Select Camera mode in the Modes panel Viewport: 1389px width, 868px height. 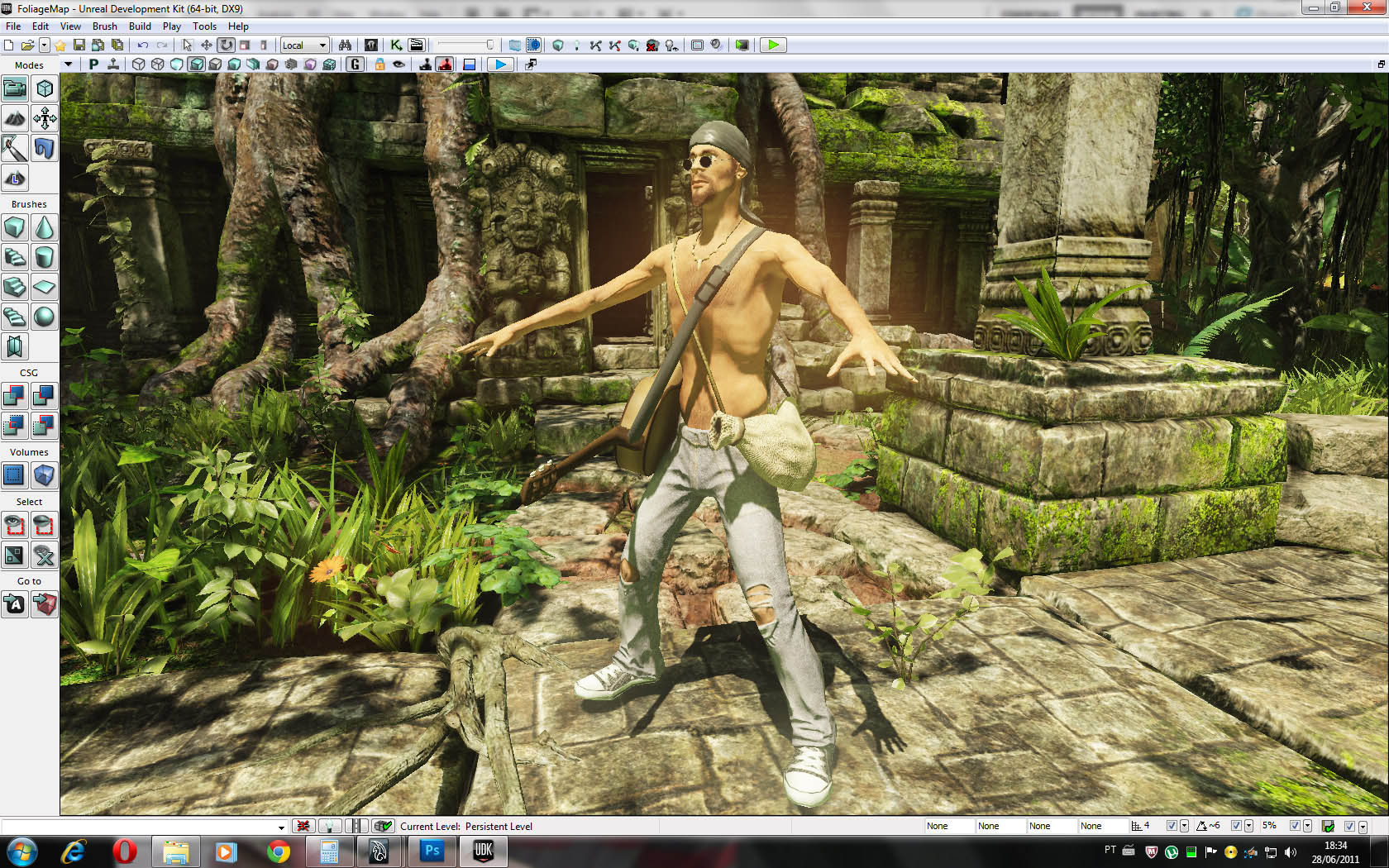coord(15,89)
